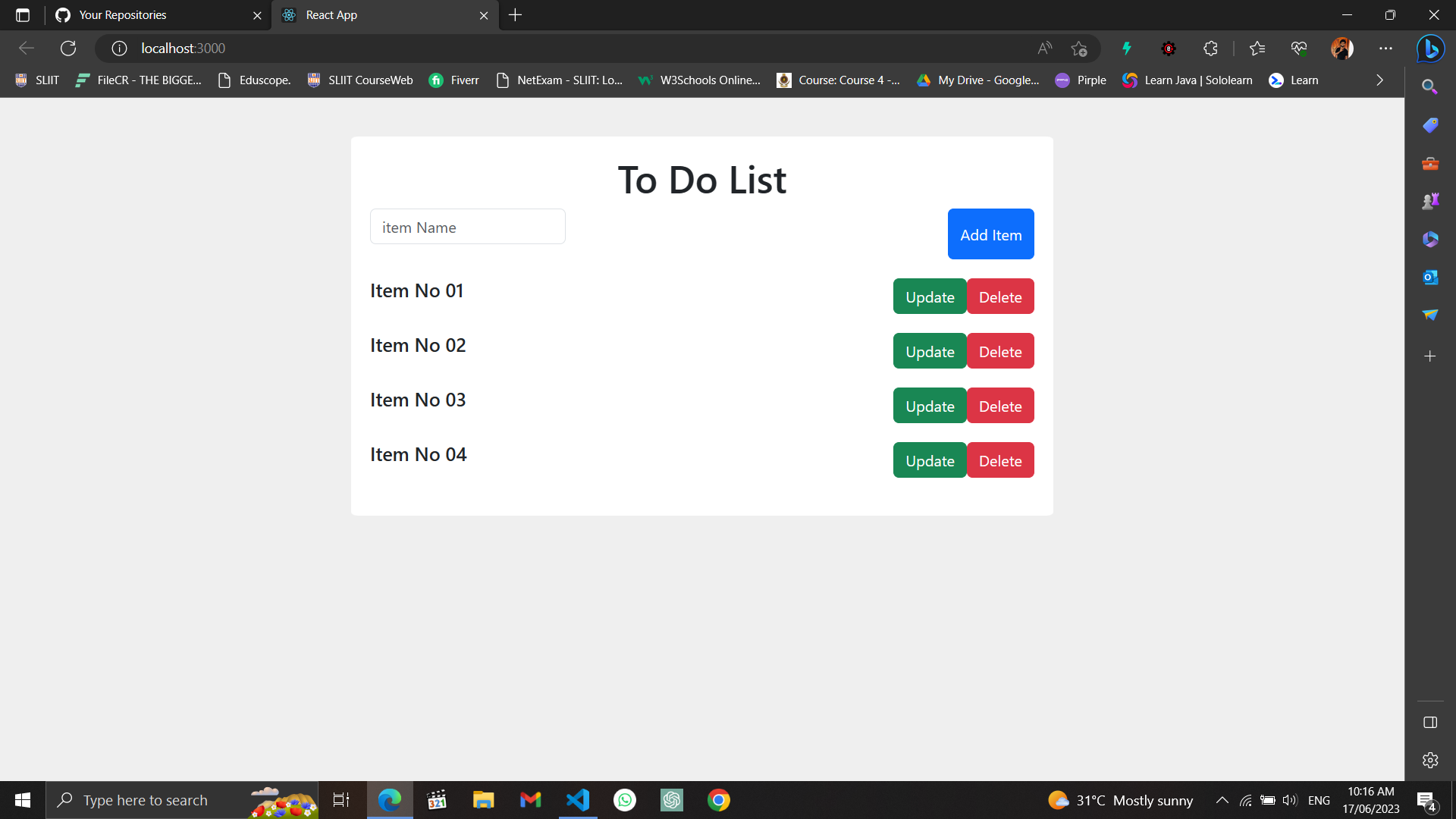The width and height of the screenshot is (1456, 819).
Task: Open the Shopping sidebar icon
Action: click(x=1430, y=125)
